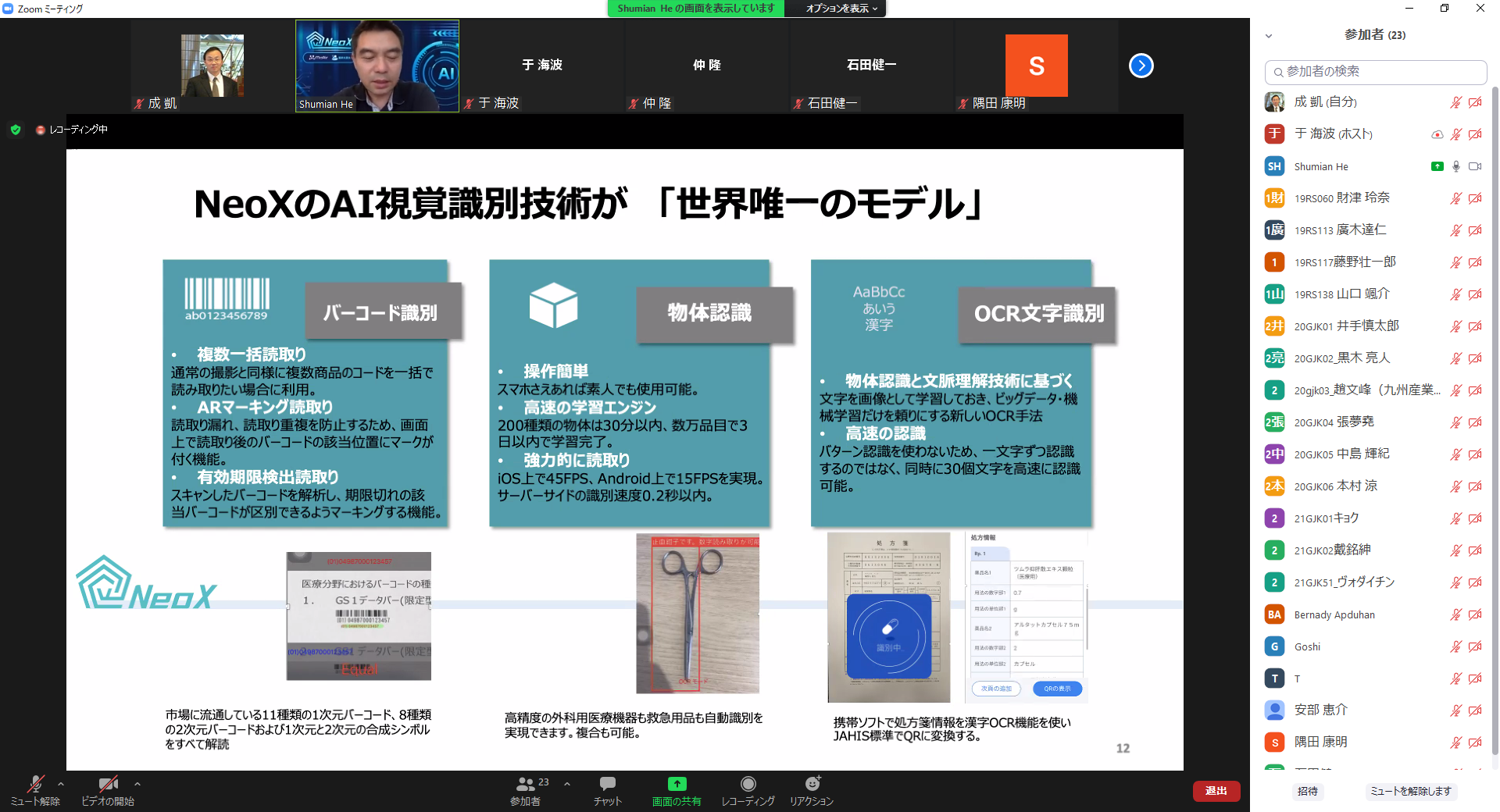Click the レコーディング record button
Image resolution: width=1500 pixels, height=812 pixels.
click(x=748, y=790)
